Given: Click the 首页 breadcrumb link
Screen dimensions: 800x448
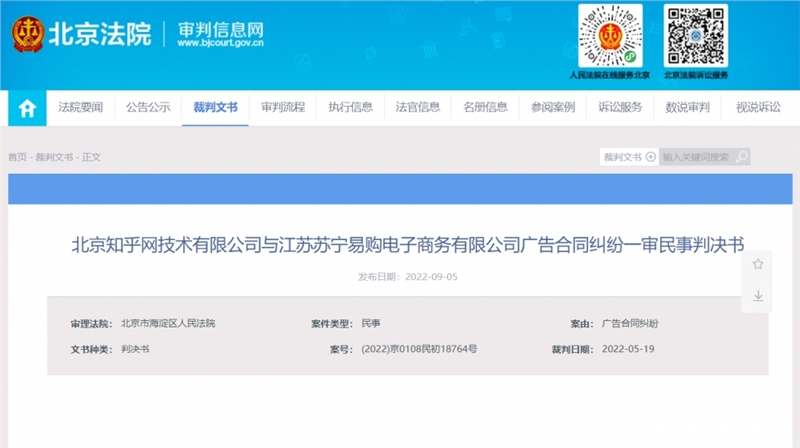Looking at the screenshot, I should tap(18, 158).
